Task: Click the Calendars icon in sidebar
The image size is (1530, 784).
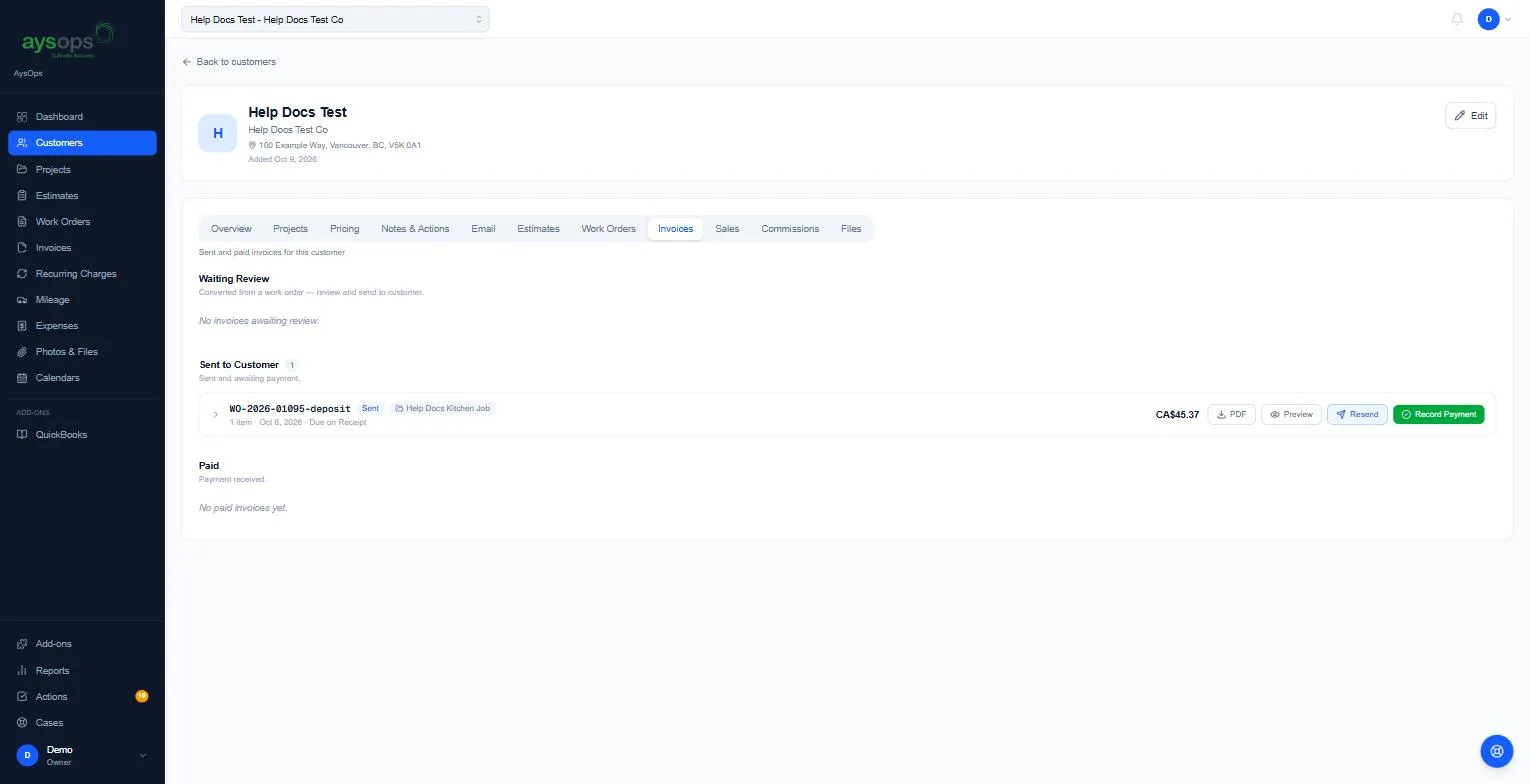Action: (22, 378)
